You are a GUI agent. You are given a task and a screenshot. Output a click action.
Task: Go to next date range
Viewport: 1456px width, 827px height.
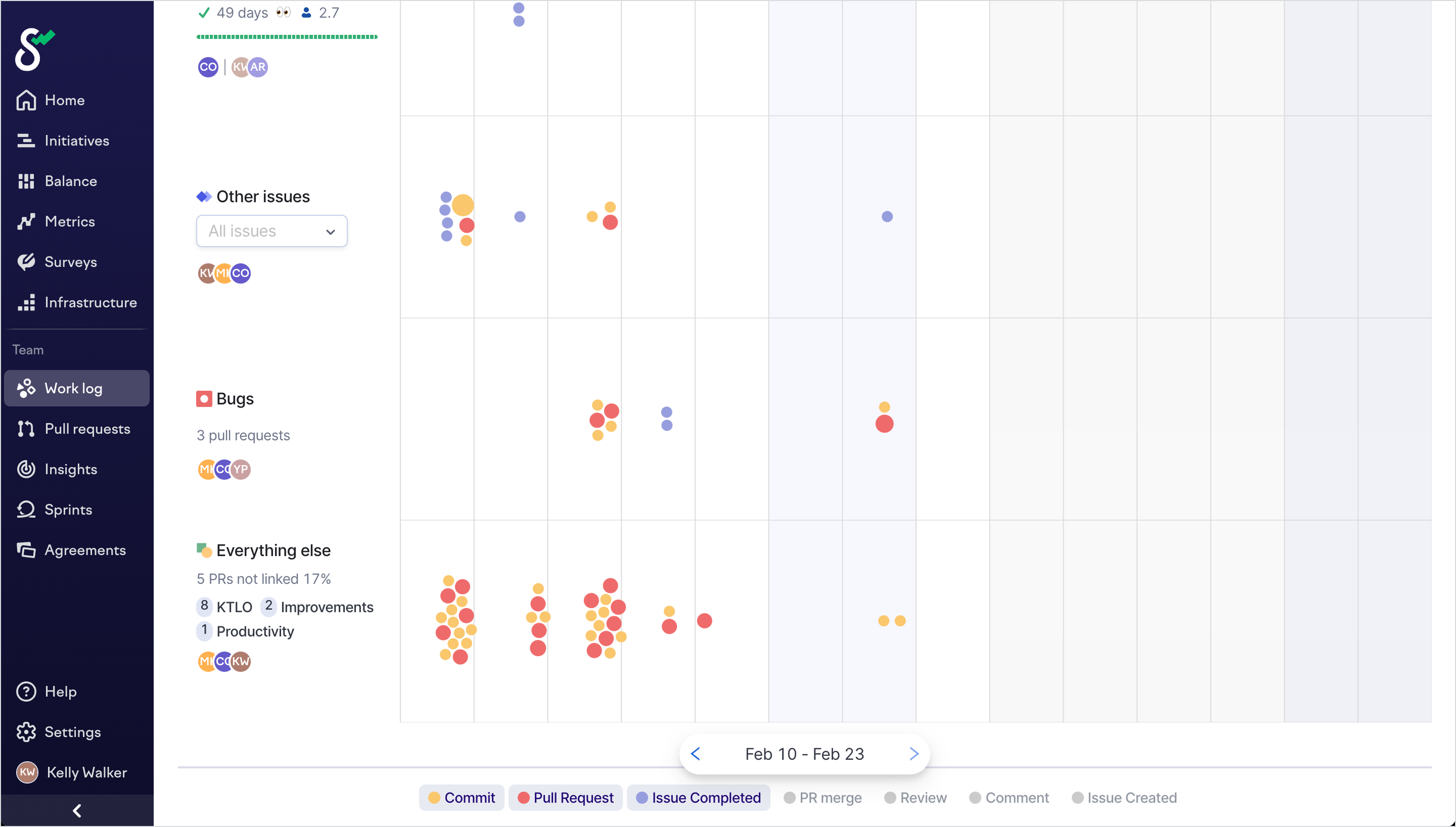[914, 754]
